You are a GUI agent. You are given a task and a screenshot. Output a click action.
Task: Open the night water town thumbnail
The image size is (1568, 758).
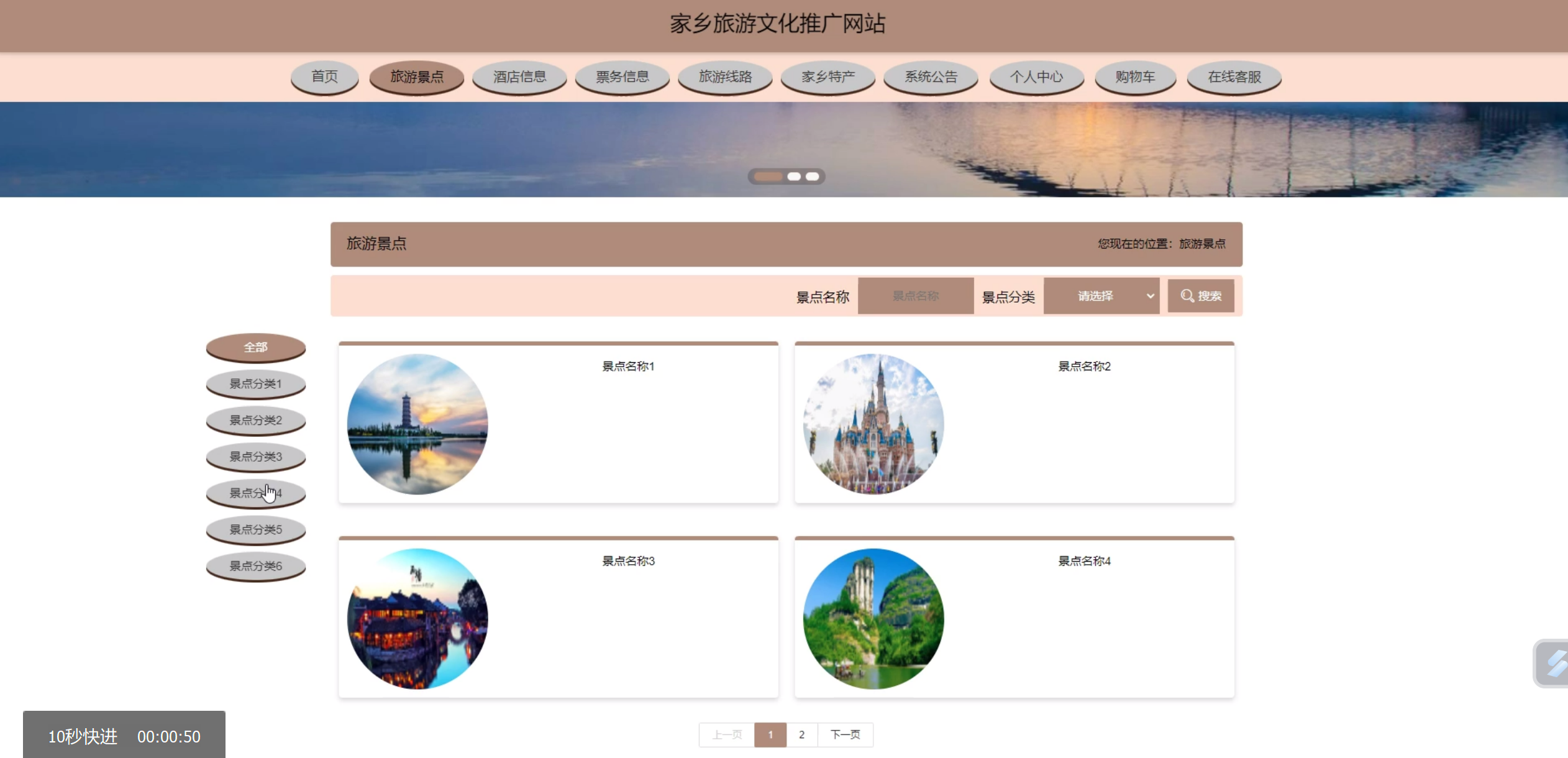pyautogui.click(x=417, y=619)
